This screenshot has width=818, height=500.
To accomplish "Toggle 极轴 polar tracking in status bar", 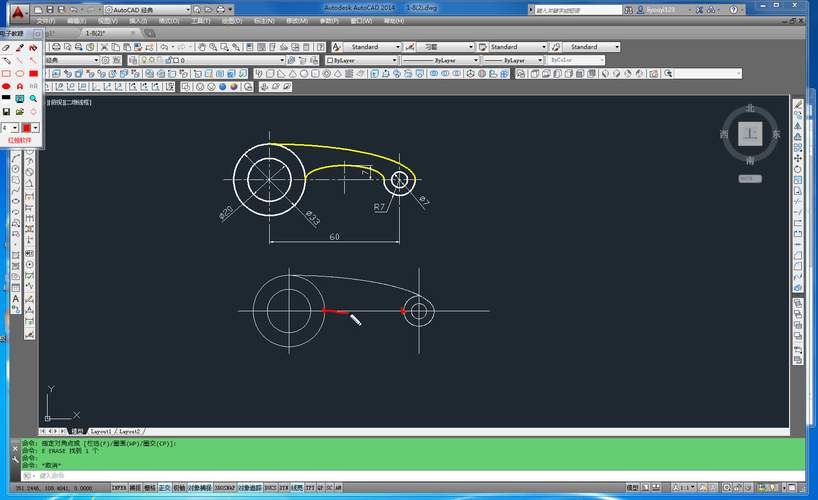I will coord(179,487).
